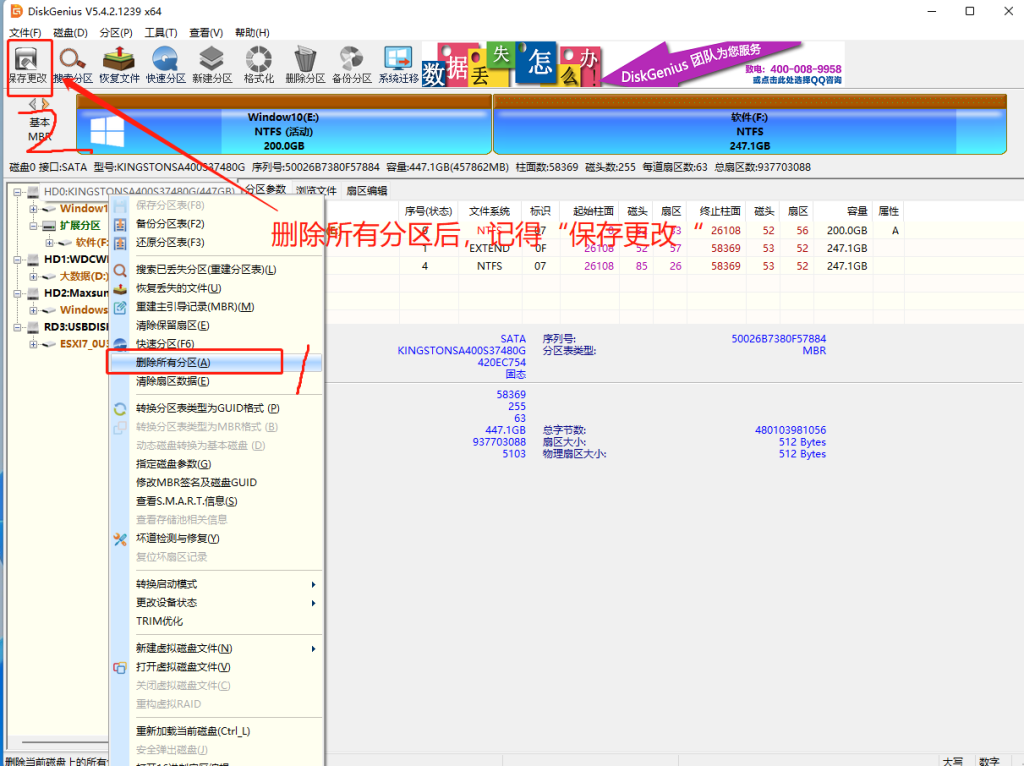Open the 帮助(H) menu
This screenshot has width=1024, height=766.
pyautogui.click(x=252, y=33)
